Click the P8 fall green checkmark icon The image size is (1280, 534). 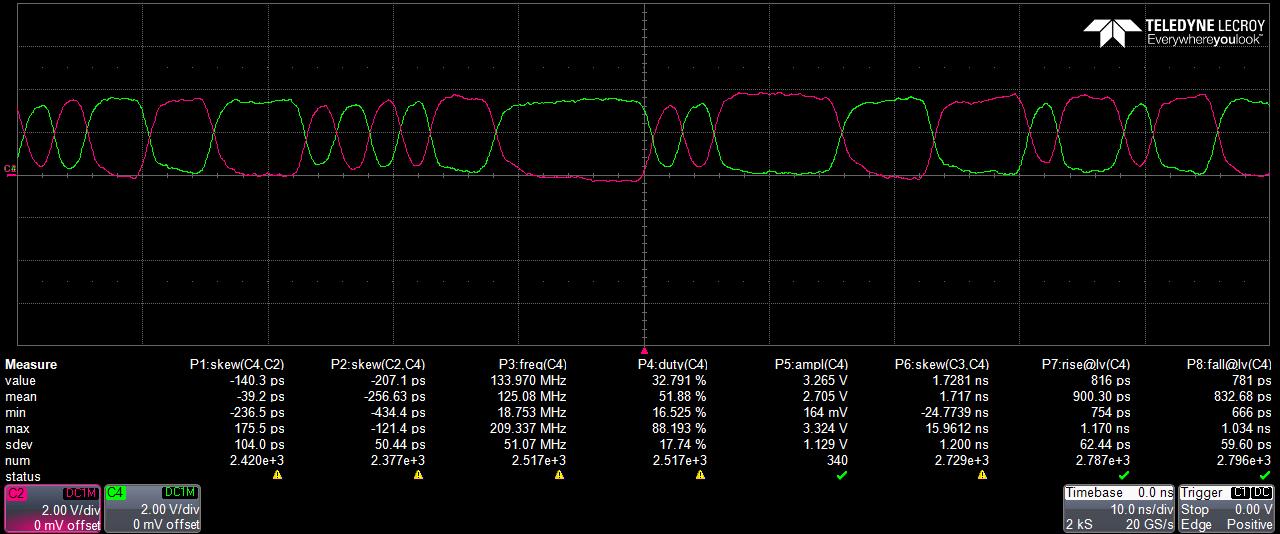tap(1264, 476)
